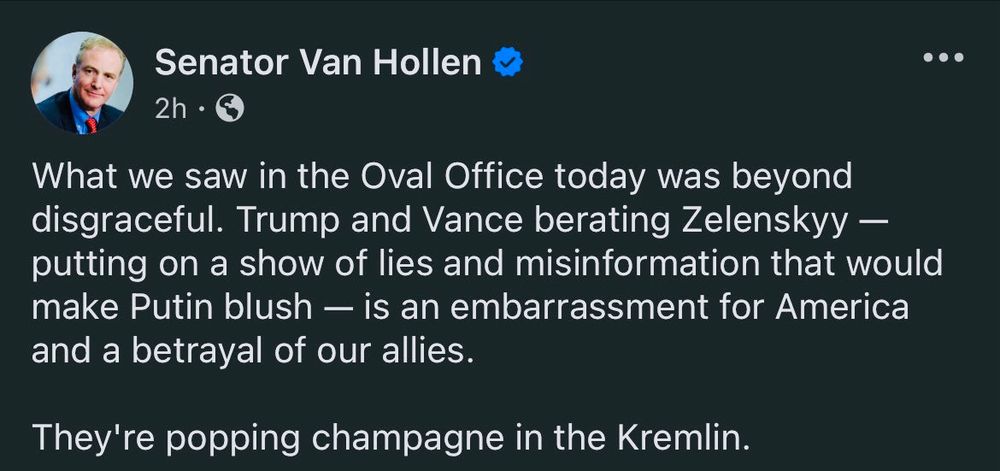Open Senator Van Hollen's profile picture
Viewport: 1000px width, 471px height.
[82, 83]
